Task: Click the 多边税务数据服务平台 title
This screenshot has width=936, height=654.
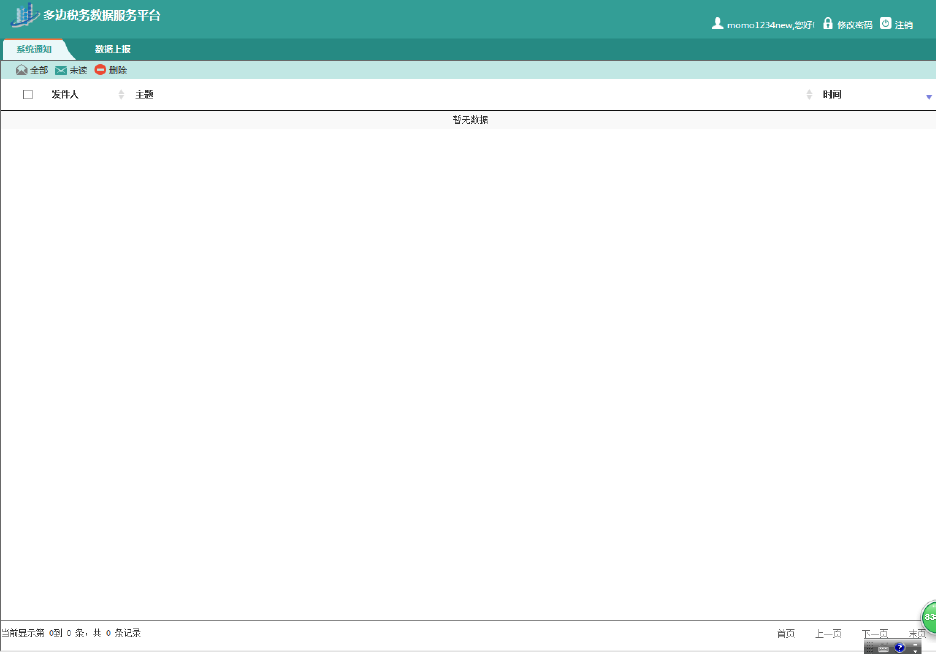Action: 102,16
